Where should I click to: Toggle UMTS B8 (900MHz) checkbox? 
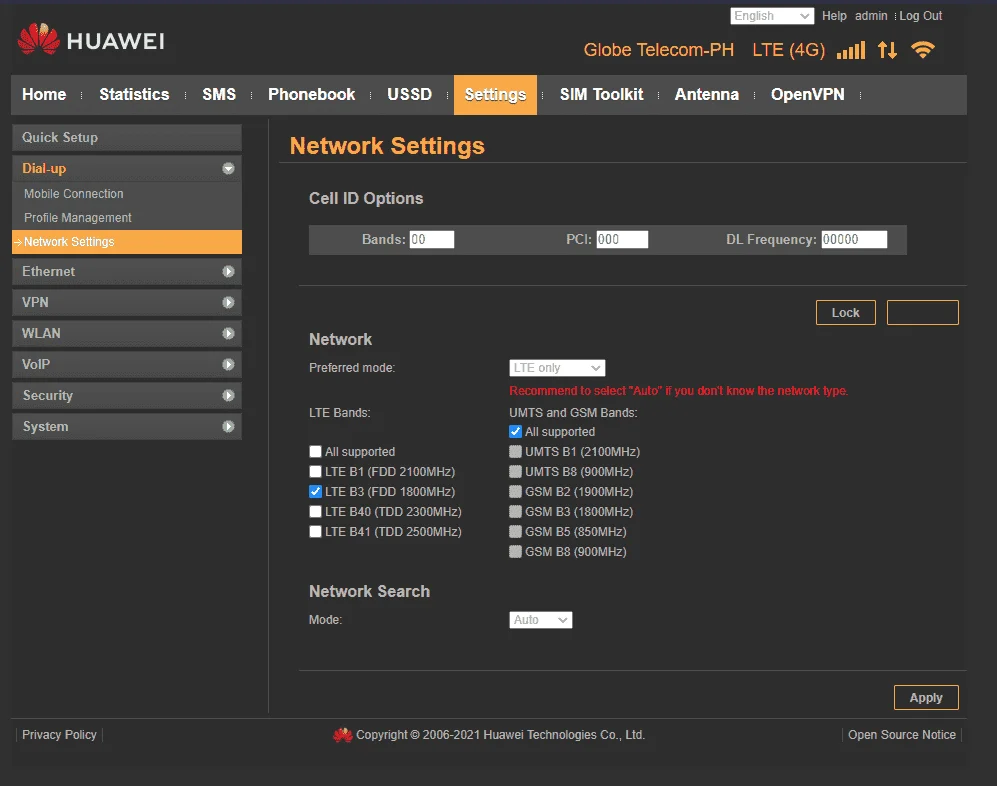click(x=516, y=472)
